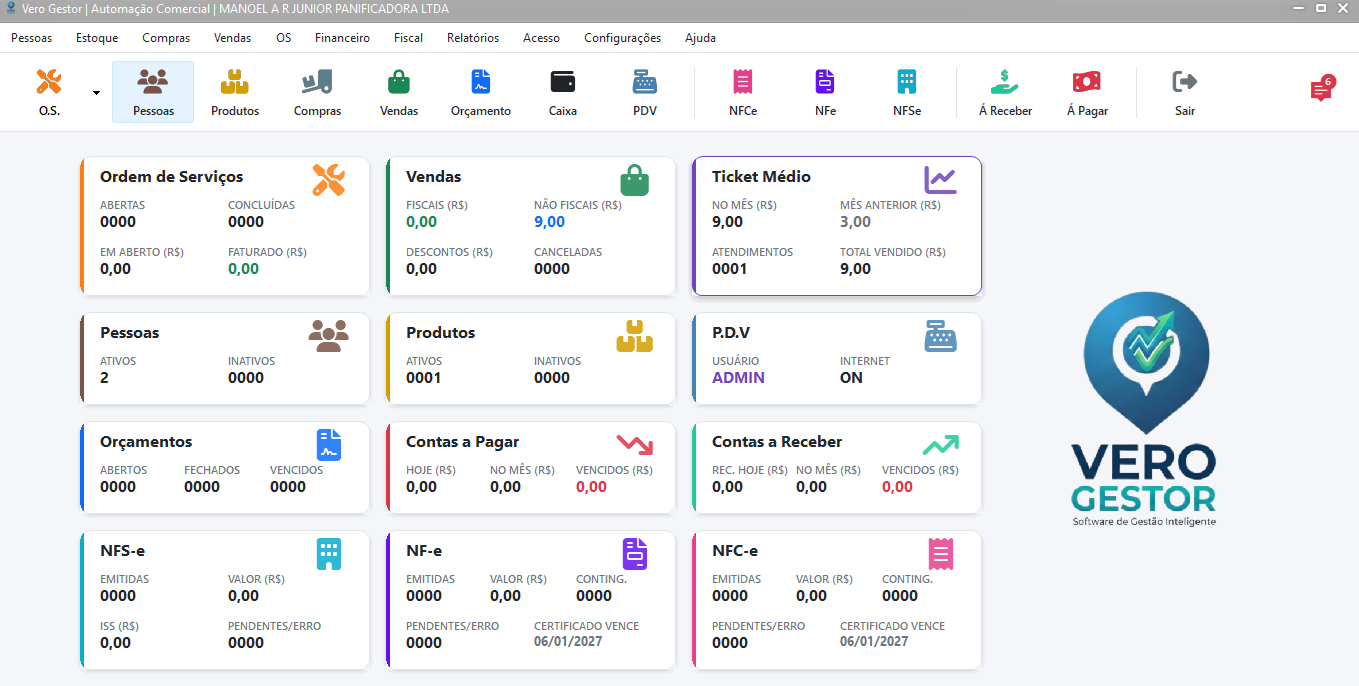Select the Ticket Médio card title
The image size is (1359, 686).
point(761,176)
